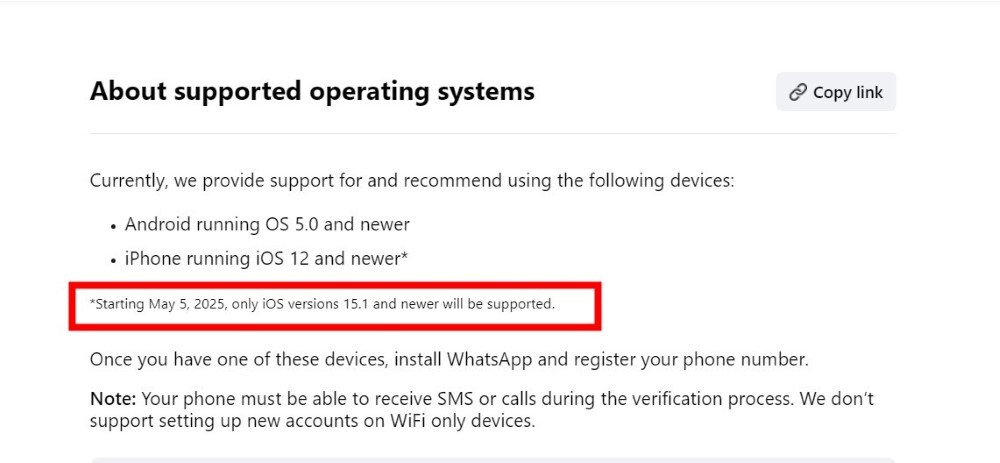Click the bullet dot before Android
Image resolution: width=1000 pixels, height=463 pixels.
(x=113, y=226)
